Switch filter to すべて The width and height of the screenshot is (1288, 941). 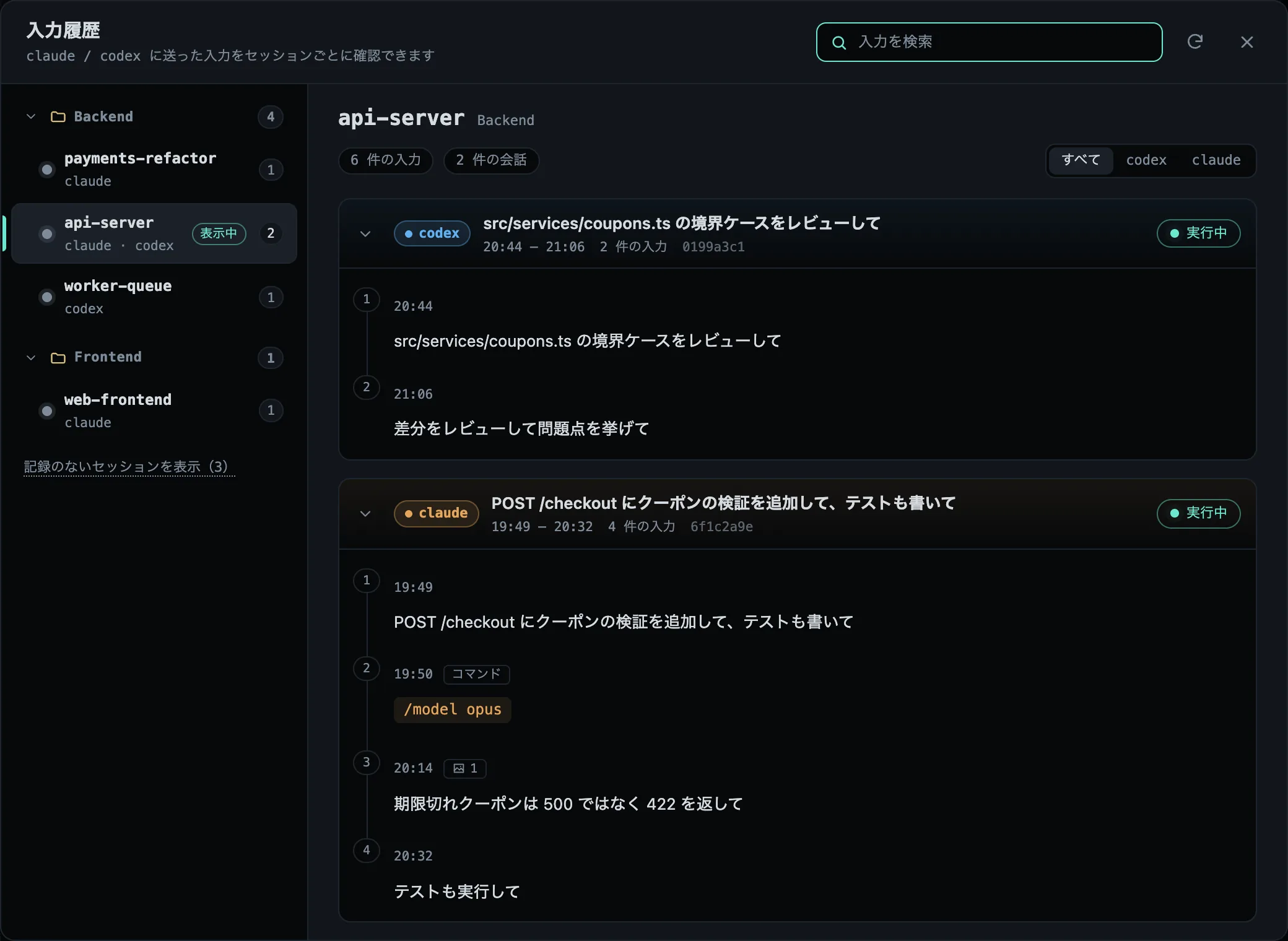click(x=1081, y=160)
